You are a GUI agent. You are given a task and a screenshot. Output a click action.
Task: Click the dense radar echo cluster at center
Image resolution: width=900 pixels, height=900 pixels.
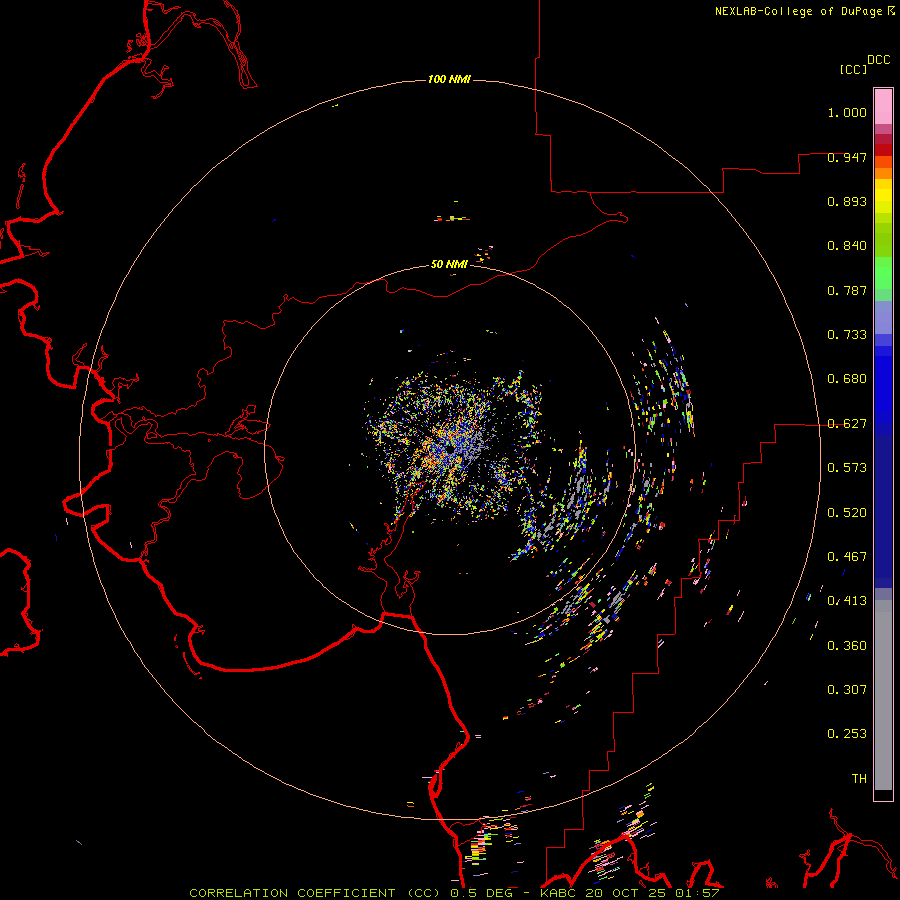(x=453, y=448)
